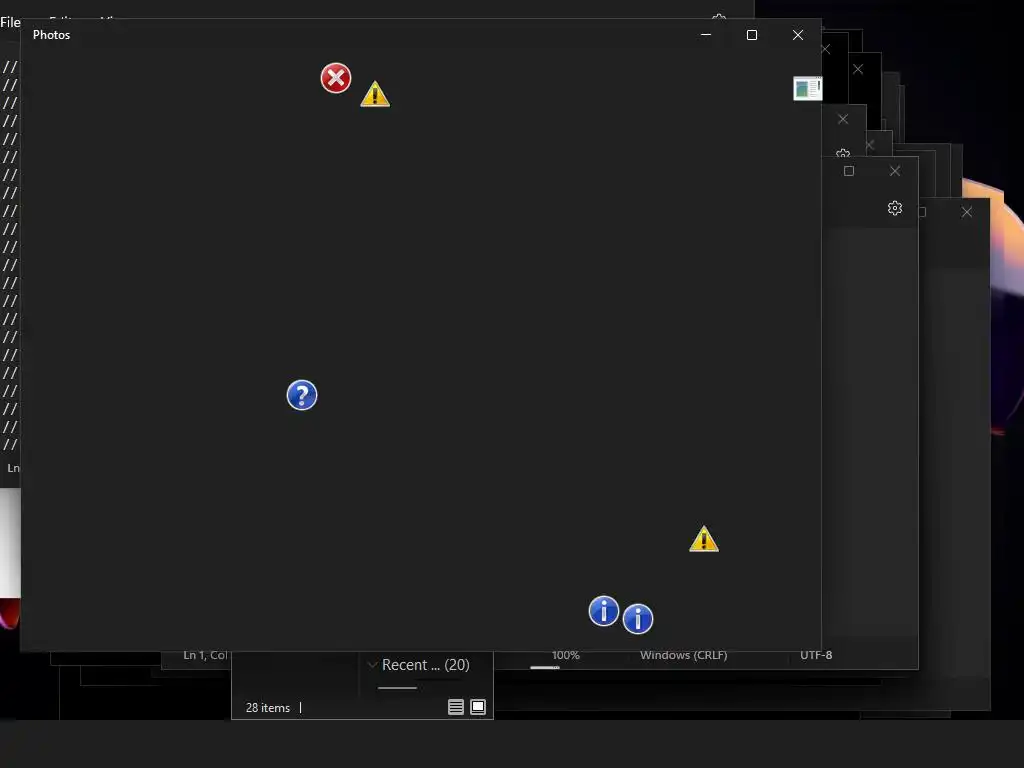Click the red error X icon

click(x=336, y=78)
